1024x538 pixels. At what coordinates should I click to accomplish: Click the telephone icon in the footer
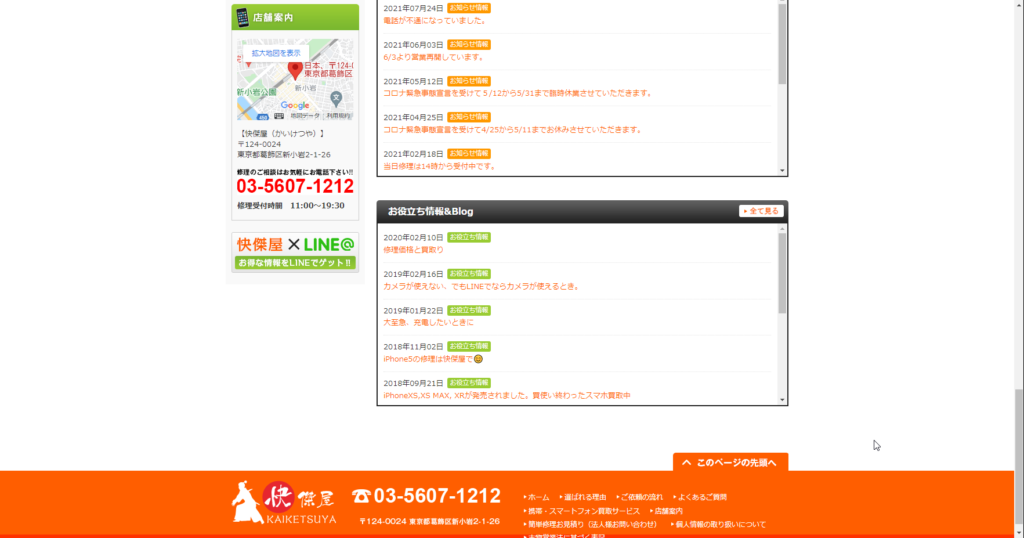(361, 496)
